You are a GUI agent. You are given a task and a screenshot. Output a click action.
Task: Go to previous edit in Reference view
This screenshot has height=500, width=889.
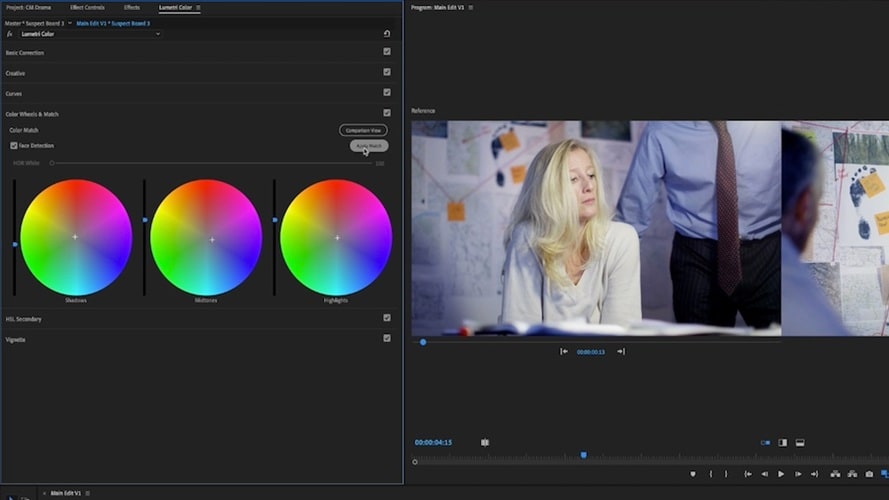point(564,351)
